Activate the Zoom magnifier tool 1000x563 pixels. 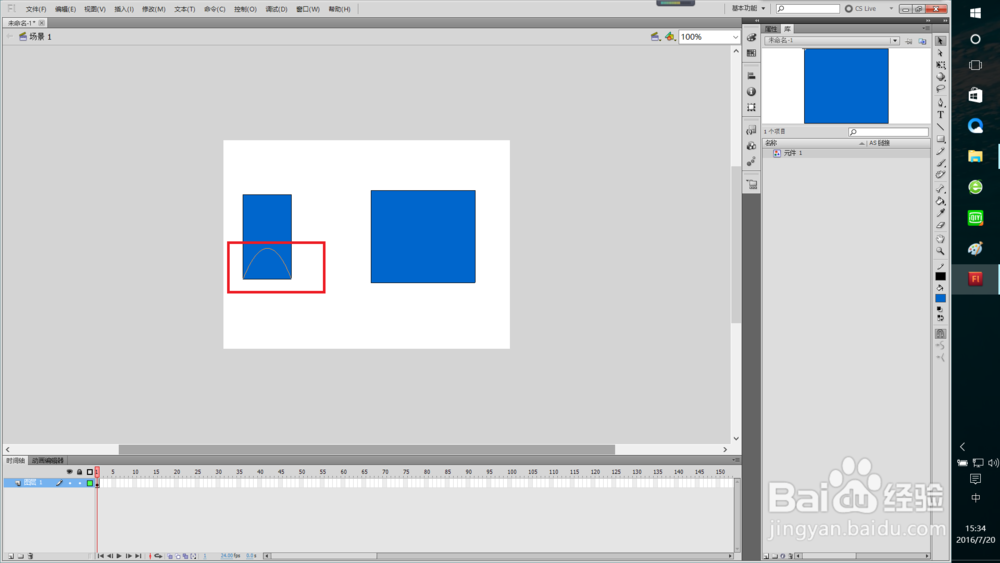tap(941, 251)
